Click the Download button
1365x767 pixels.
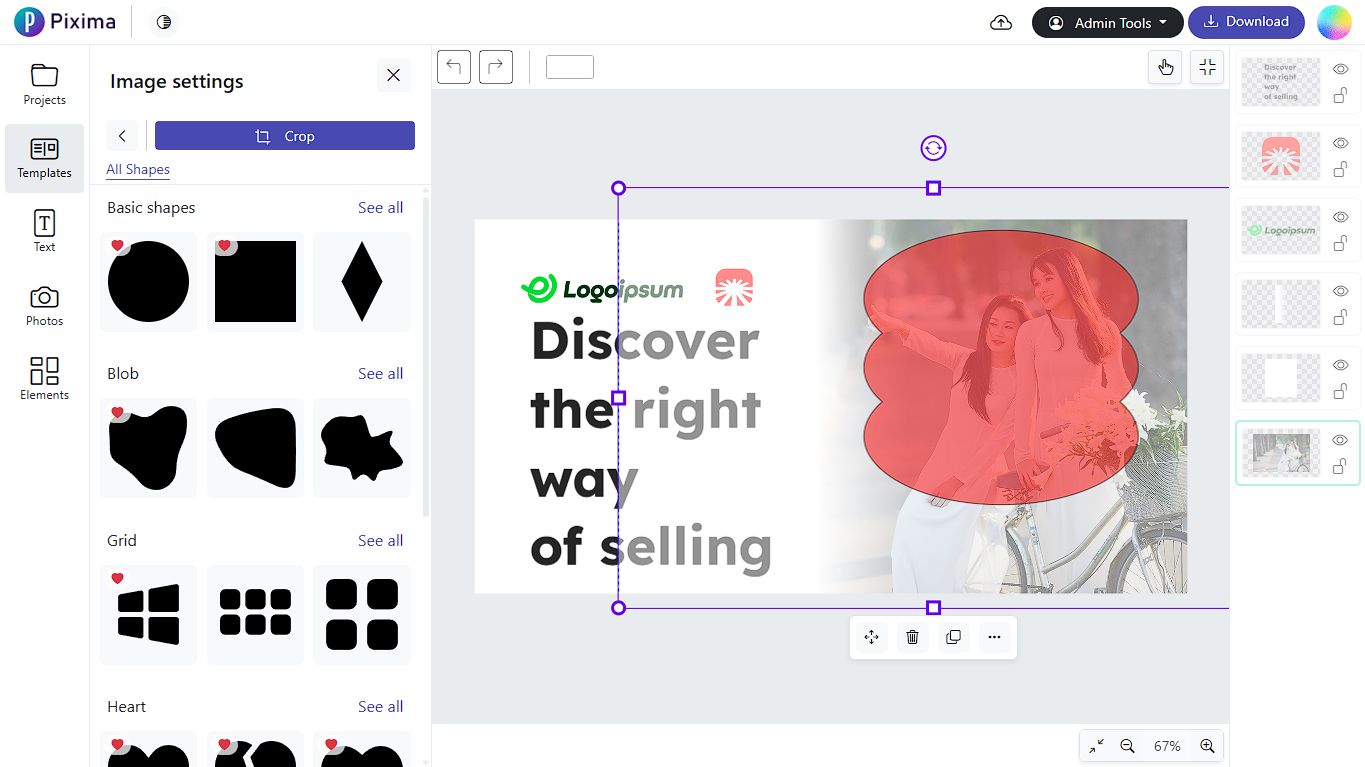1246,22
